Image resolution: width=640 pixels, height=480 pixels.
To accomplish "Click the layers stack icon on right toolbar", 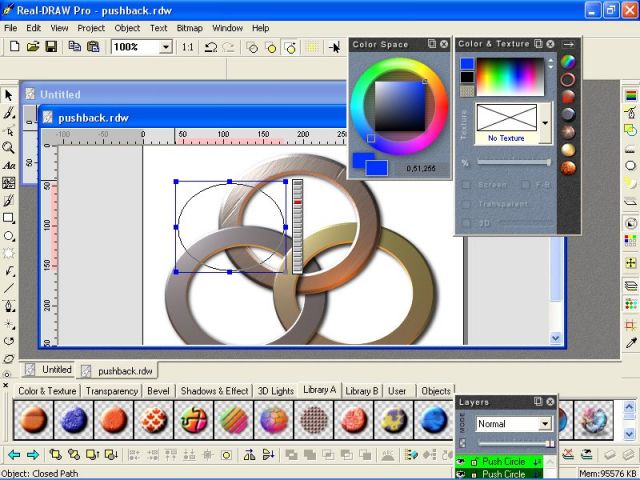I will coord(631,286).
